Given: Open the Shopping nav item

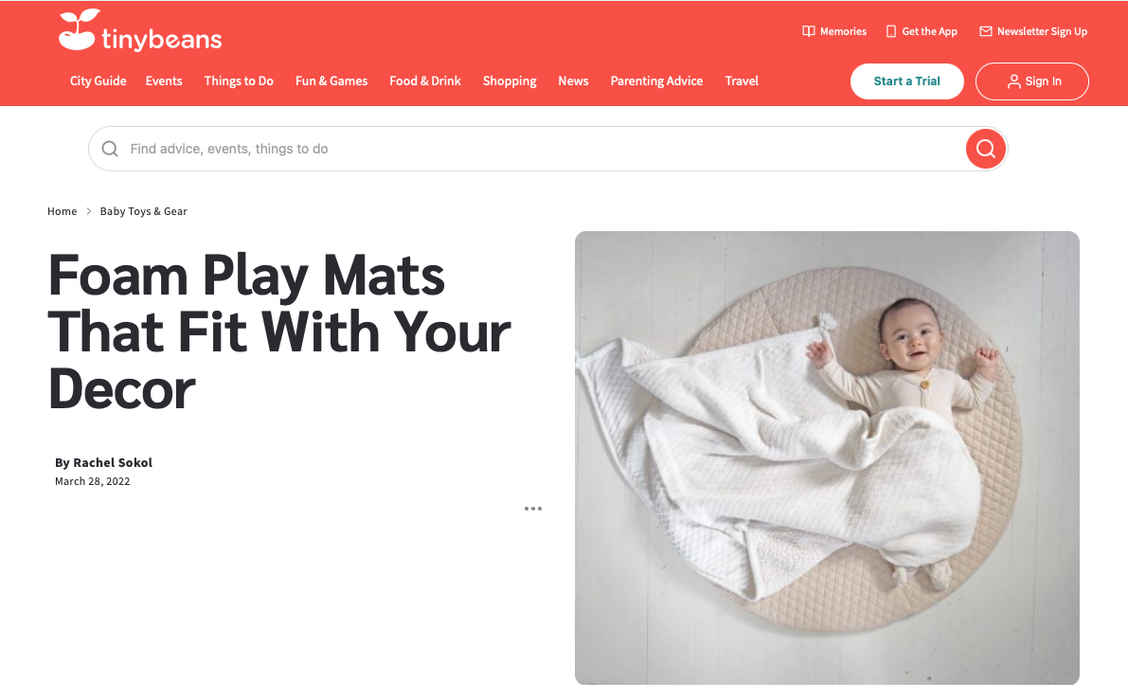Looking at the screenshot, I should tap(509, 81).
